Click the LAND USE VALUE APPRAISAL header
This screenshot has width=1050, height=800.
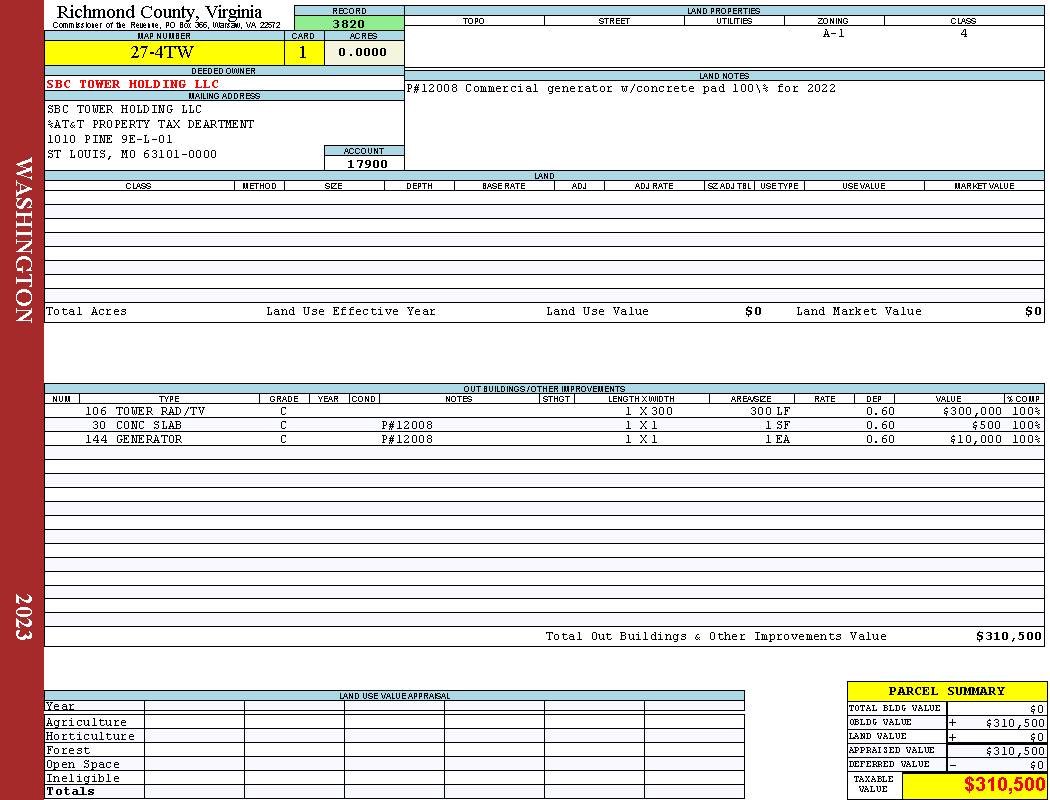pos(394,696)
